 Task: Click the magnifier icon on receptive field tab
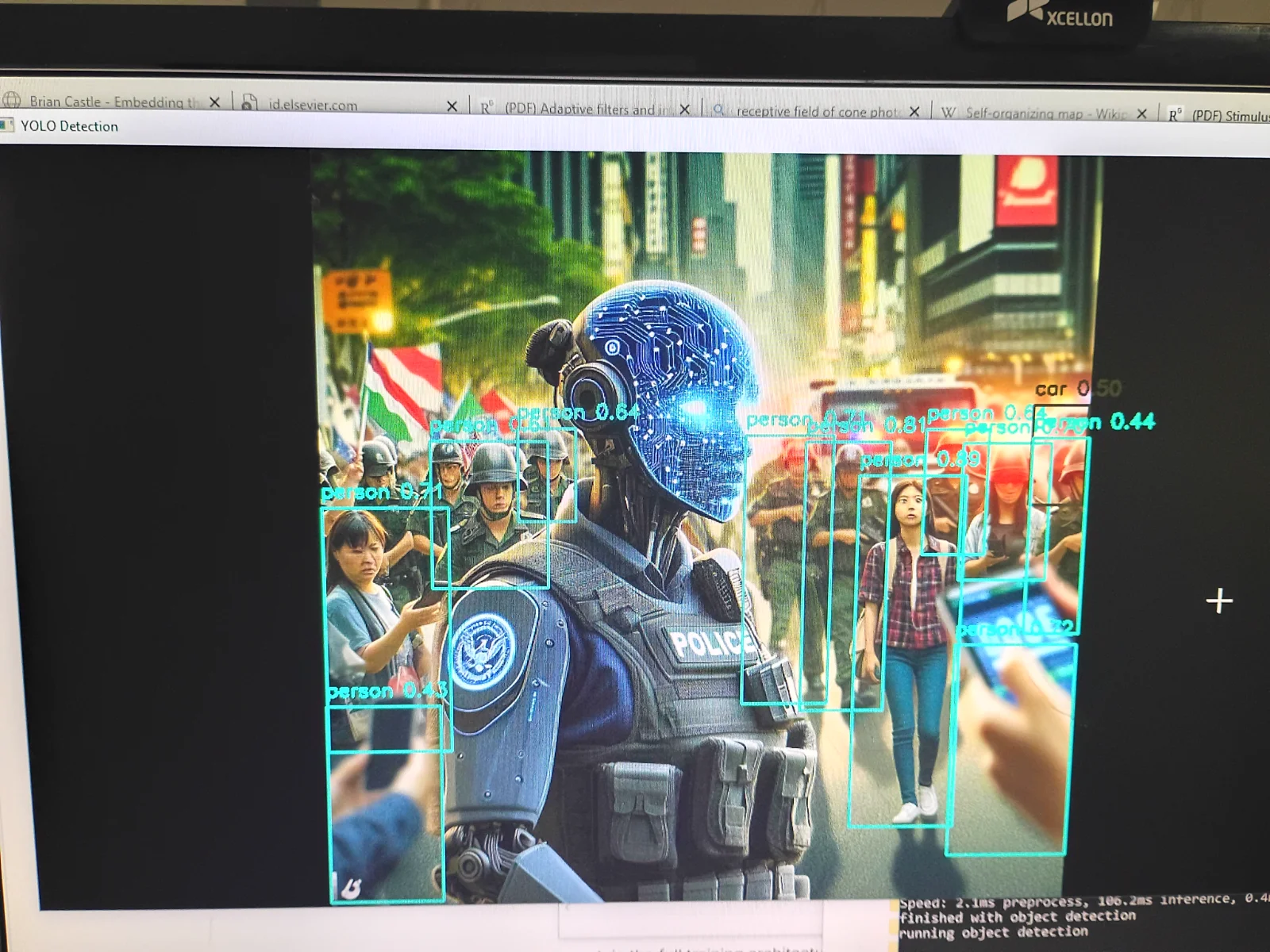(718, 110)
